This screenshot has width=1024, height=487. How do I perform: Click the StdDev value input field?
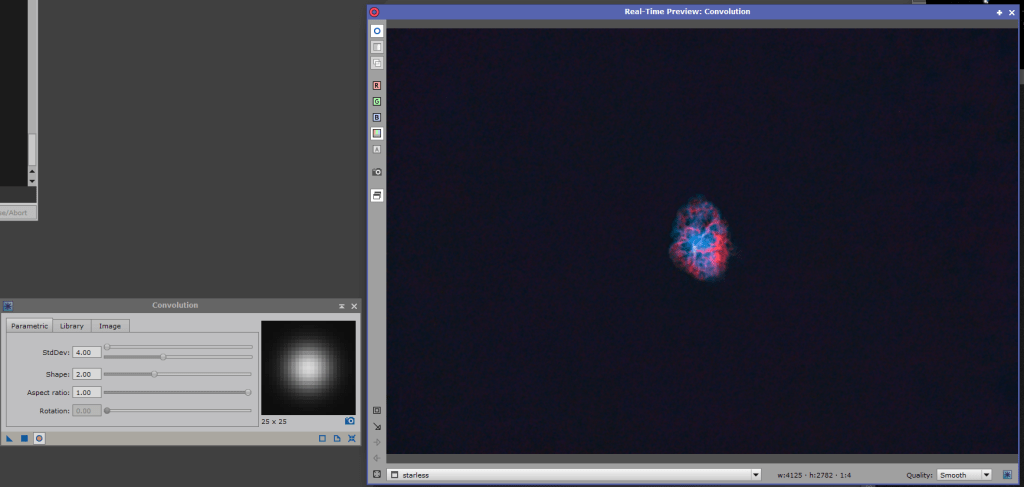pos(86,352)
